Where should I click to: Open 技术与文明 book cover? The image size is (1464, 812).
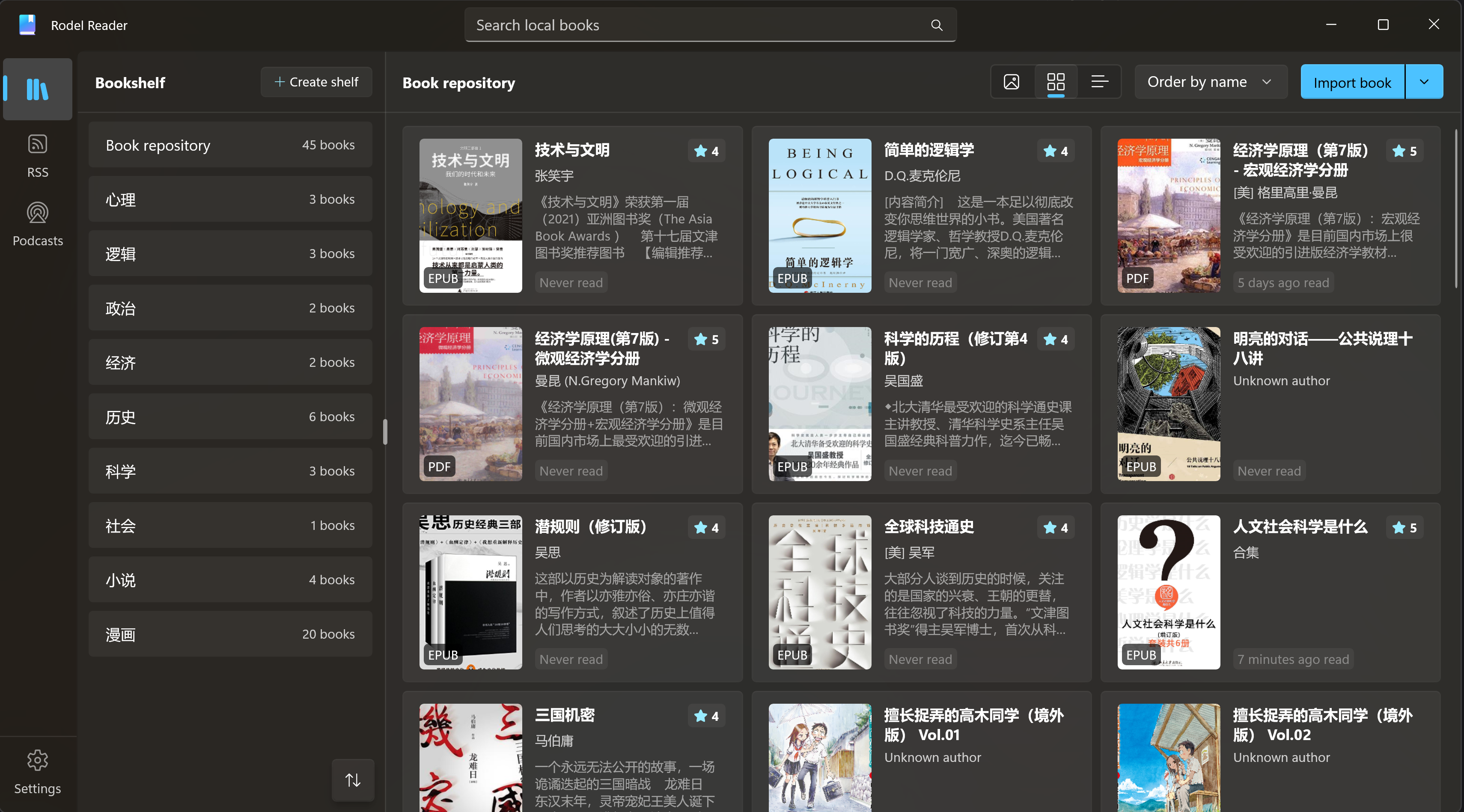[470, 216]
